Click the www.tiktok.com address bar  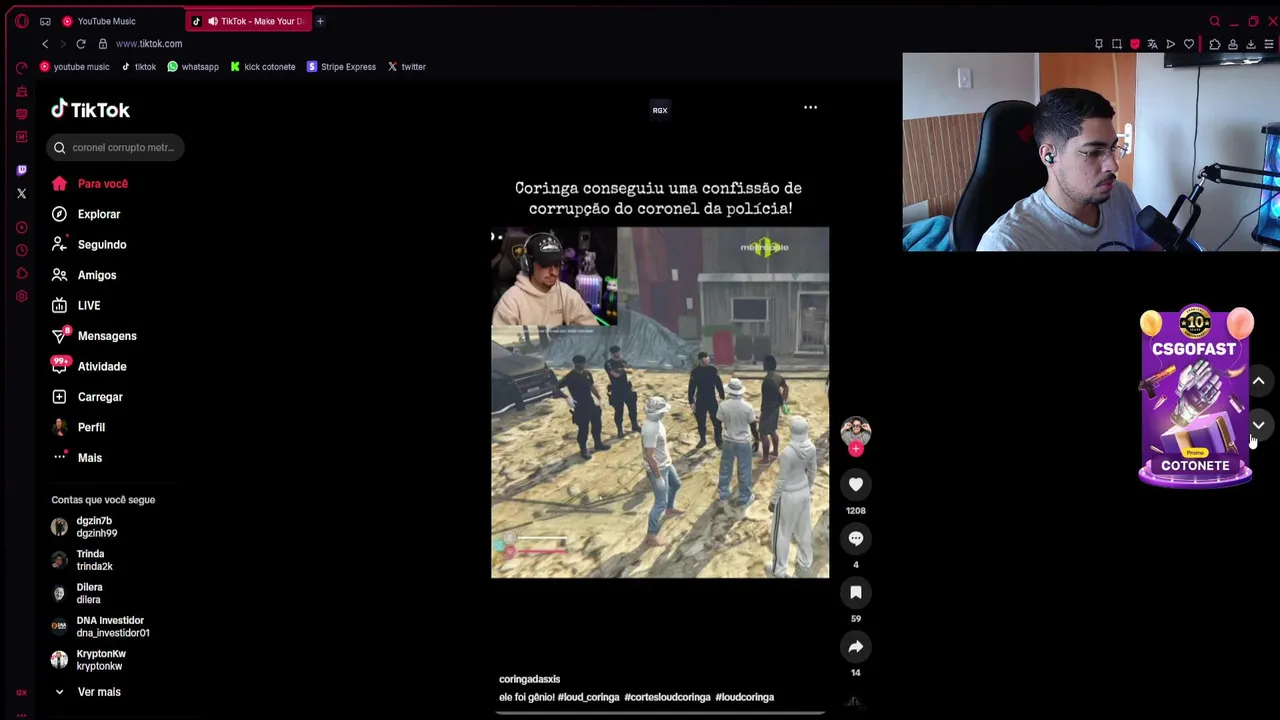pos(149,44)
